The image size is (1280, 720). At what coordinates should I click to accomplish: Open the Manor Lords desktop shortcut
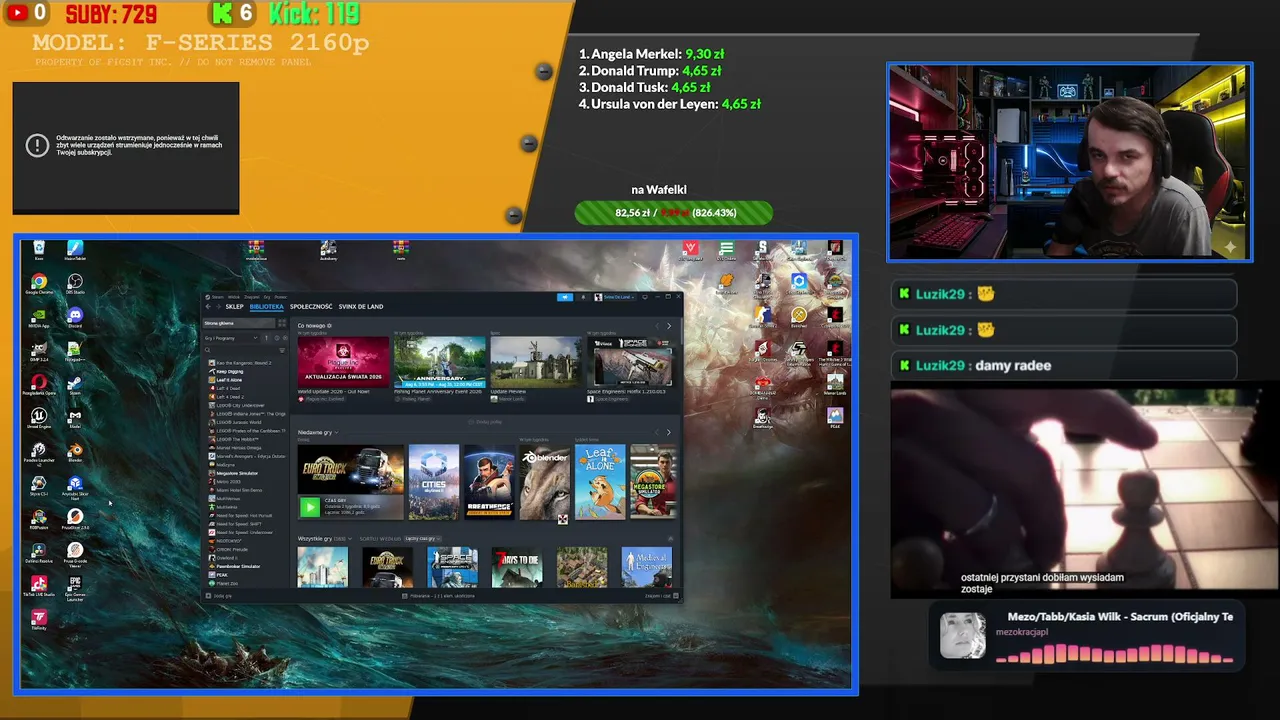(x=835, y=384)
